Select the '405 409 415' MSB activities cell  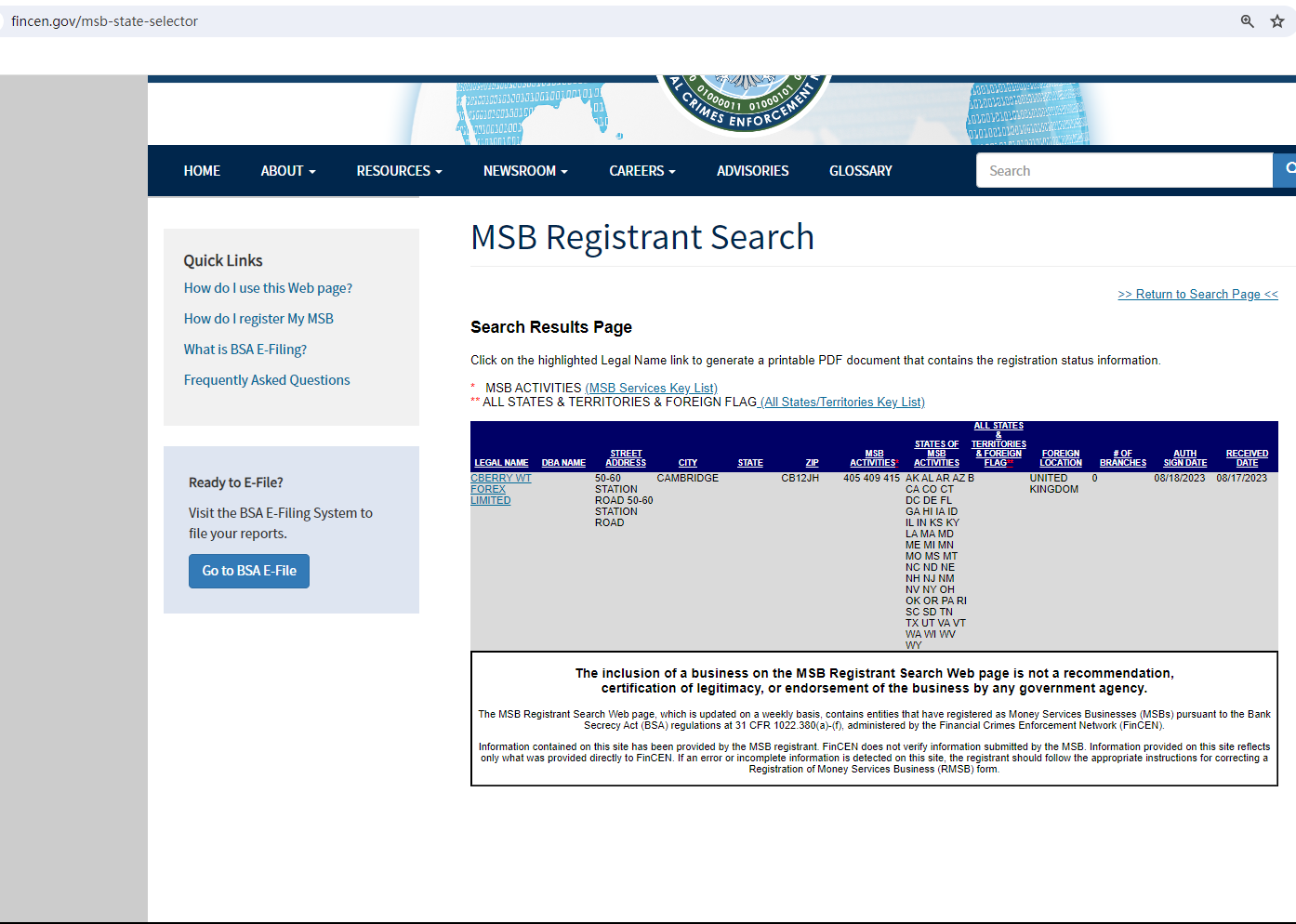[872, 478]
